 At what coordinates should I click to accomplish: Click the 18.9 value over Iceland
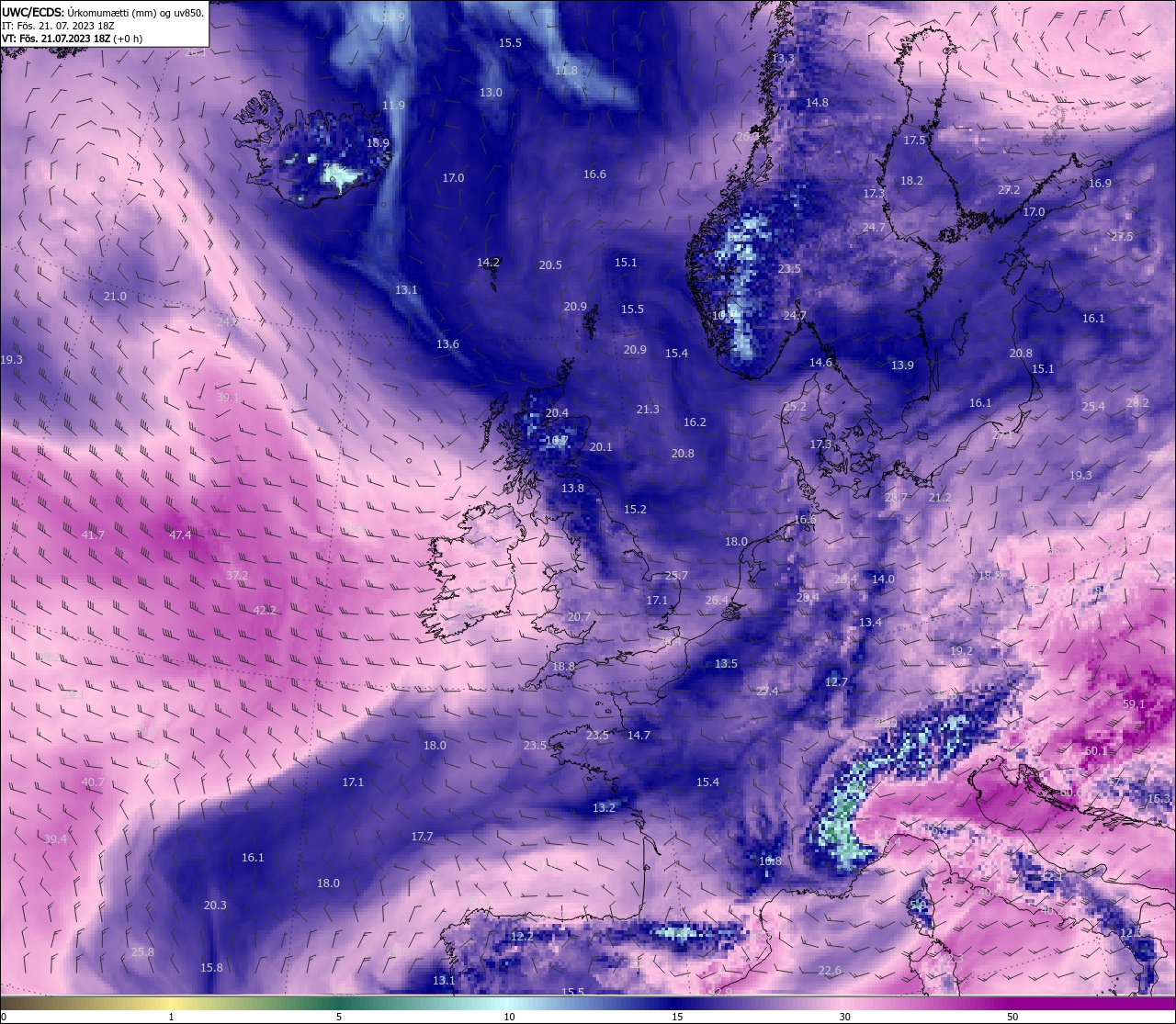tap(378, 143)
